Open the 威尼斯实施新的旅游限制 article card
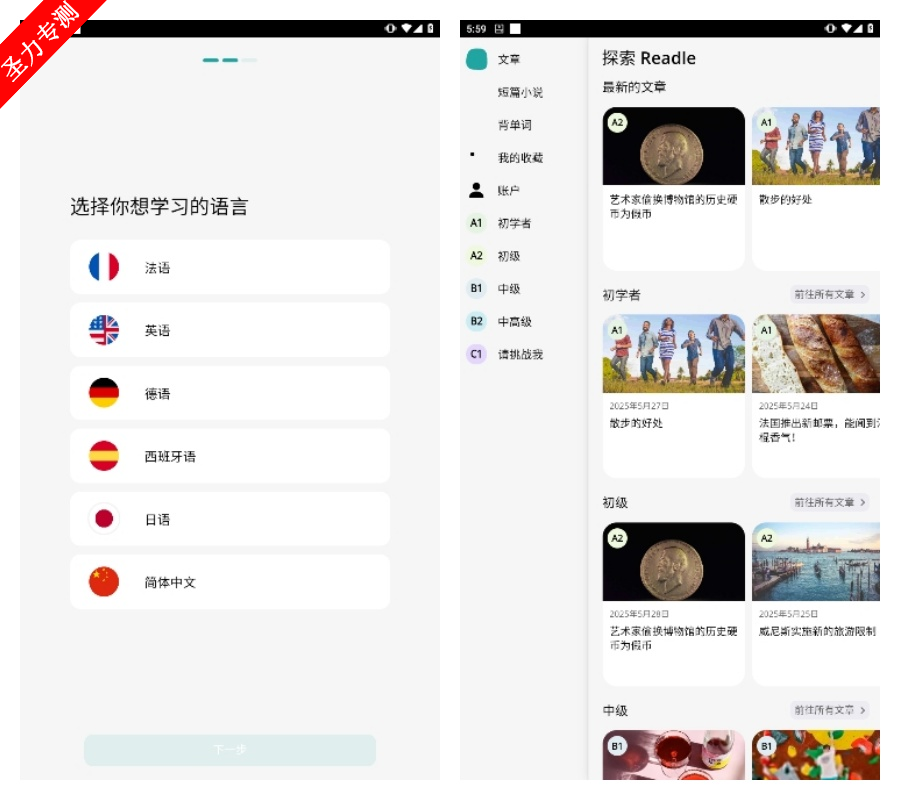The height and width of the screenshot is (800, 900). point(816,604)
